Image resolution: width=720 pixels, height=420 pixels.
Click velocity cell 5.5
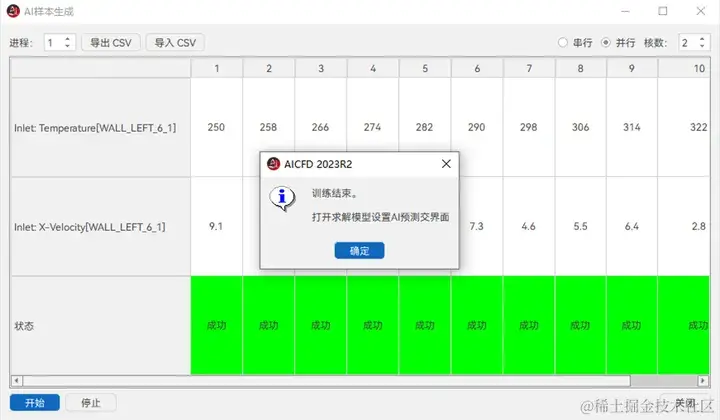coord(580,226)
